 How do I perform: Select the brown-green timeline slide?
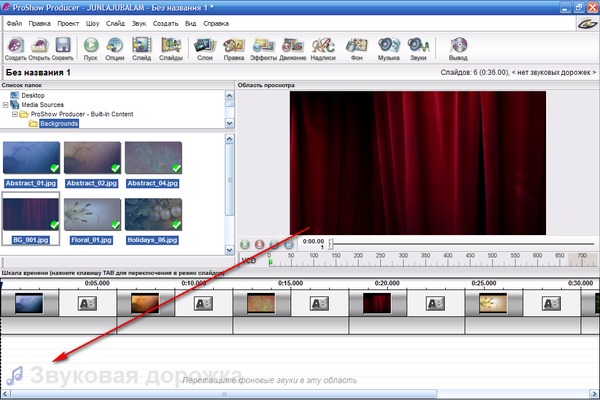(x=261, y=303)
